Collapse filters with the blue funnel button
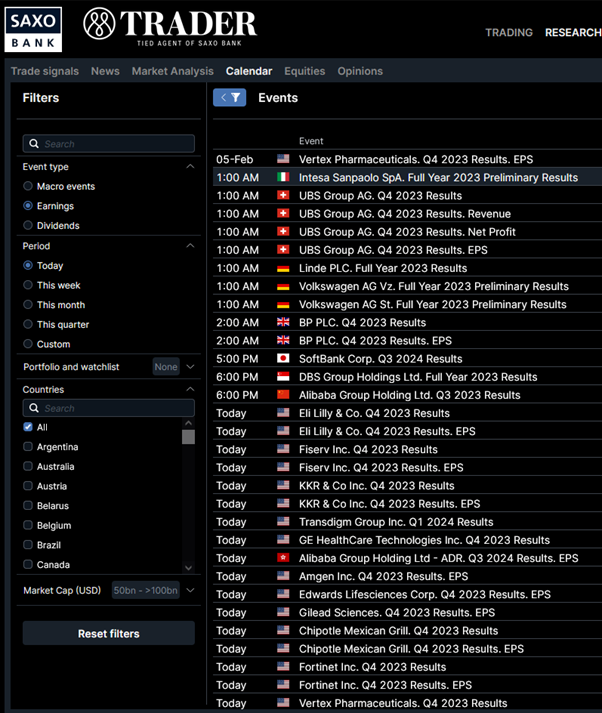 click(230, 97)
